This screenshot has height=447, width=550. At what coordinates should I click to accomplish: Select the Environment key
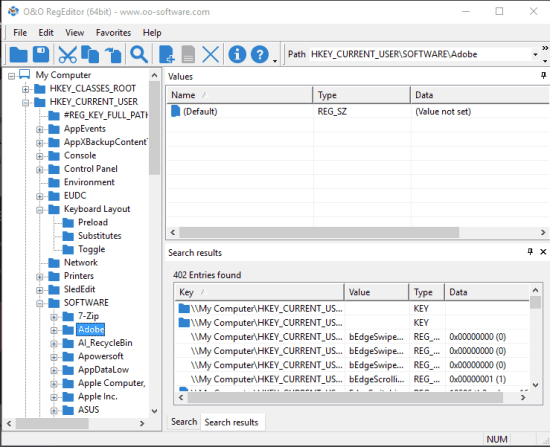pyautogui.click(x=89, y=182)
